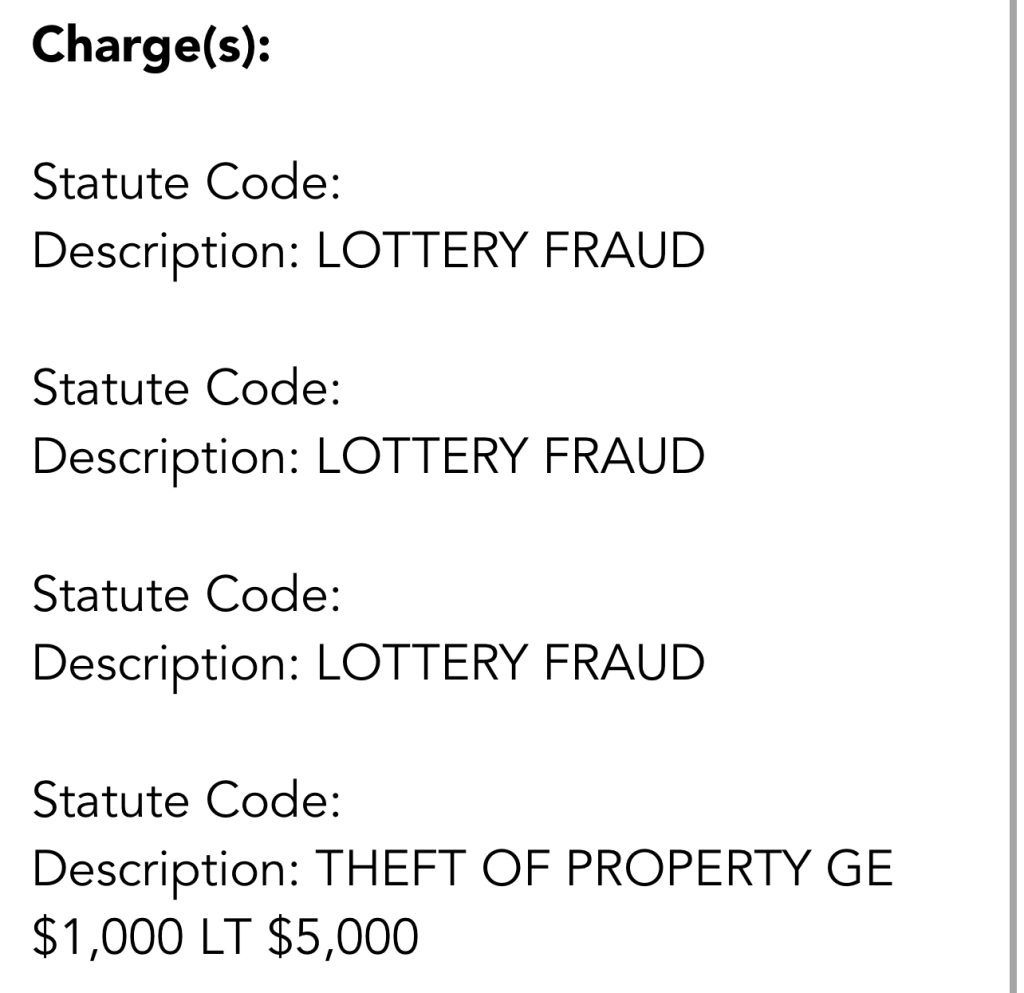Click the first "LOTTERY FRAUD" charge text

click(510, 251)
